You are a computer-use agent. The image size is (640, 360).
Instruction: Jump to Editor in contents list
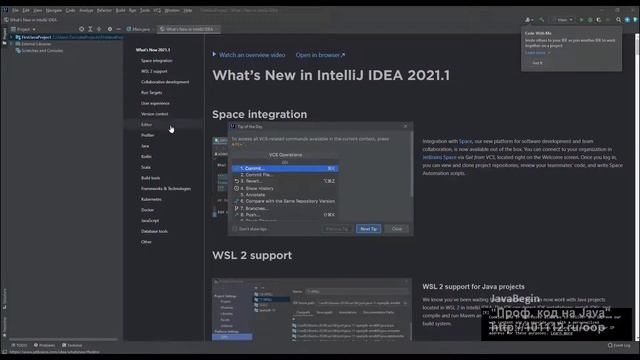click(x=146, y=124)
